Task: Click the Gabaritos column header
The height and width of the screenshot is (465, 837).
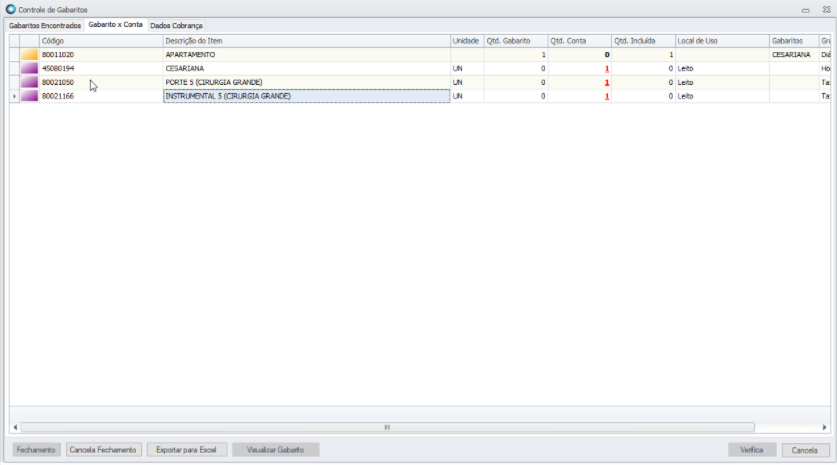Action: pyautogui.click(x=794, y=41)
